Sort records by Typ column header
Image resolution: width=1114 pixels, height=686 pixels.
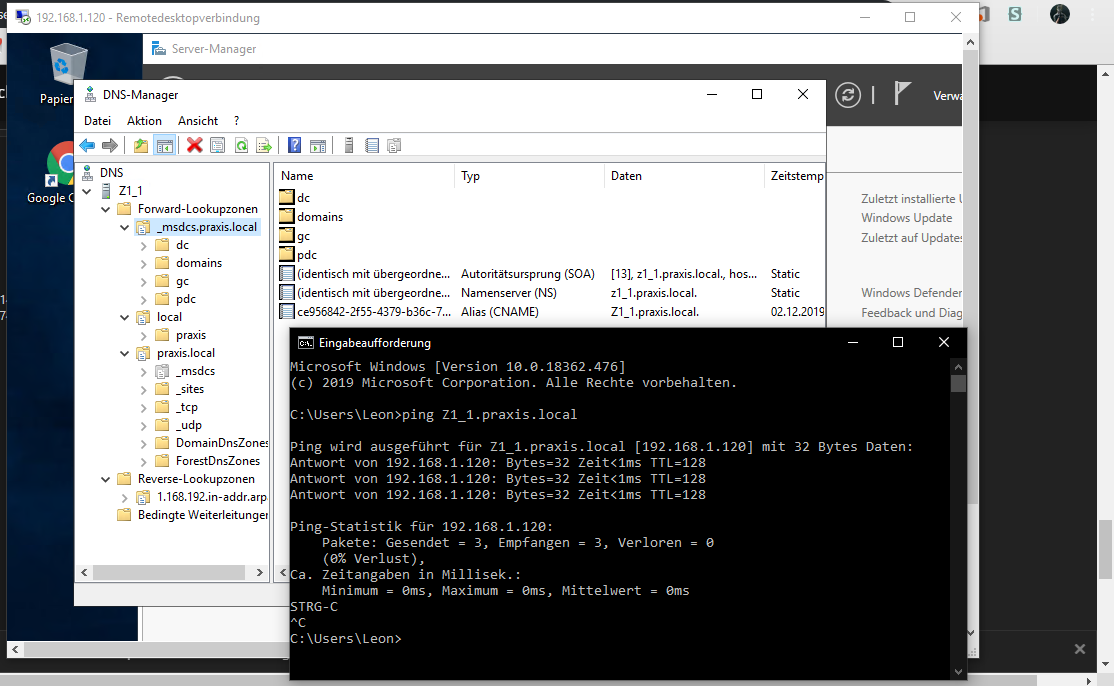click(x=529, y=175)
